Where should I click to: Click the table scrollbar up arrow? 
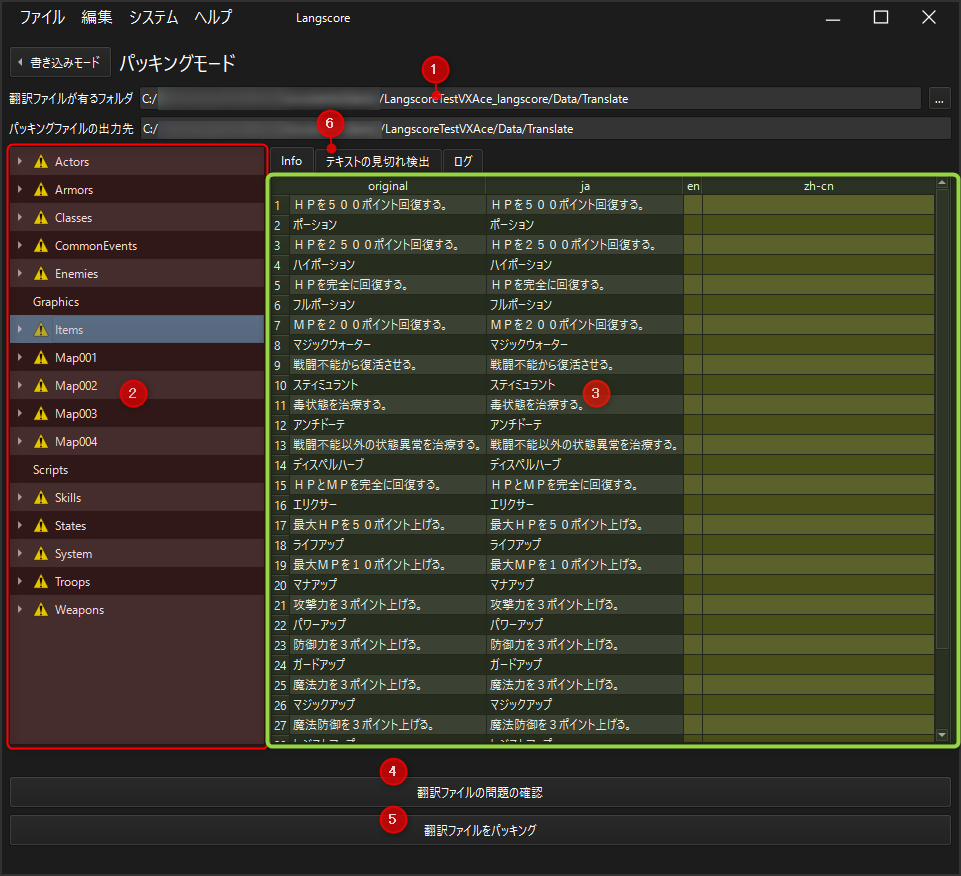pyautogui.click(x=942, y=183)
